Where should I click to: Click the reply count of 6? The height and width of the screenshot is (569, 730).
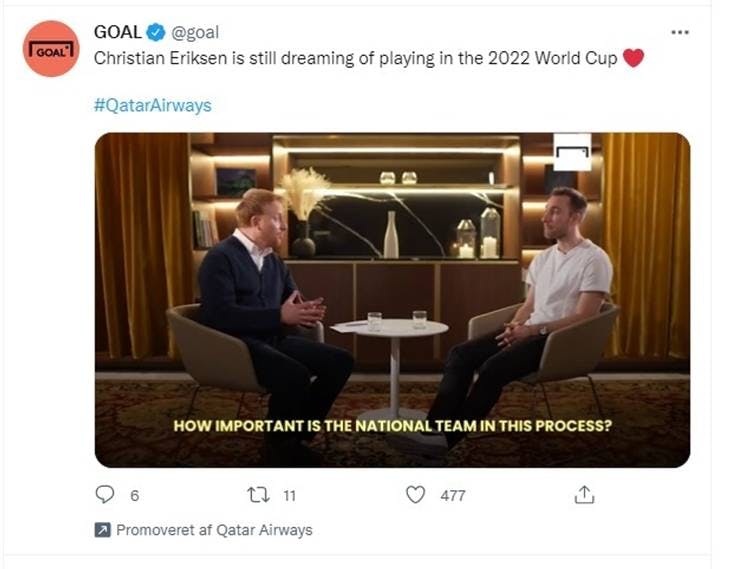pyautogui.click(x=134, y=495)
